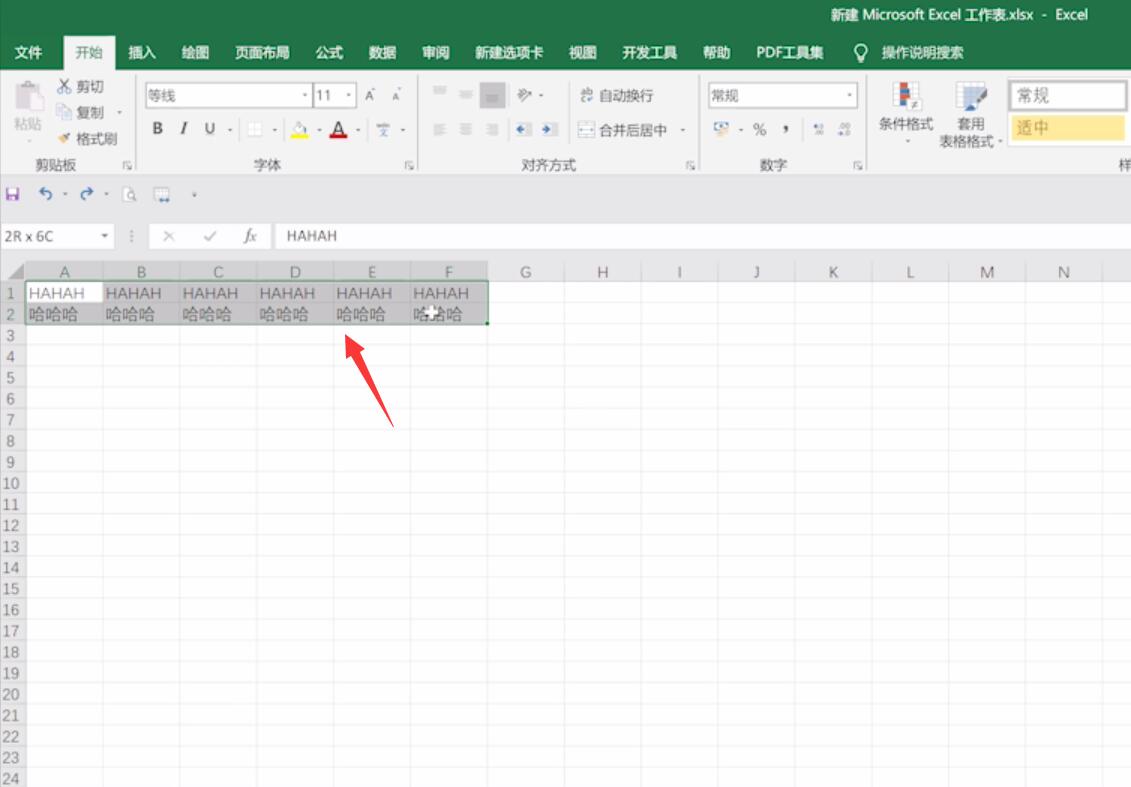Click the Format Painter (格式刷) icon
The image size is (1131, 787).
point(65,139)
